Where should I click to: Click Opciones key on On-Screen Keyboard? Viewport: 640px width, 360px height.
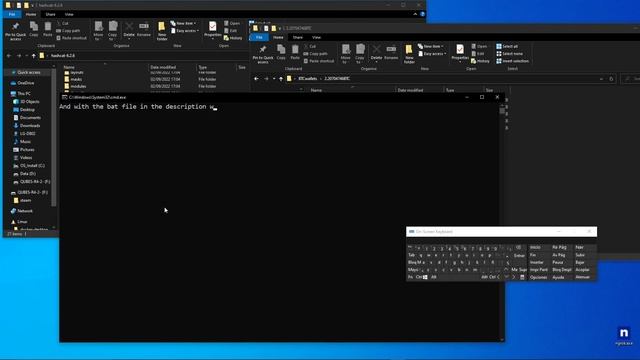pos(538,277)
